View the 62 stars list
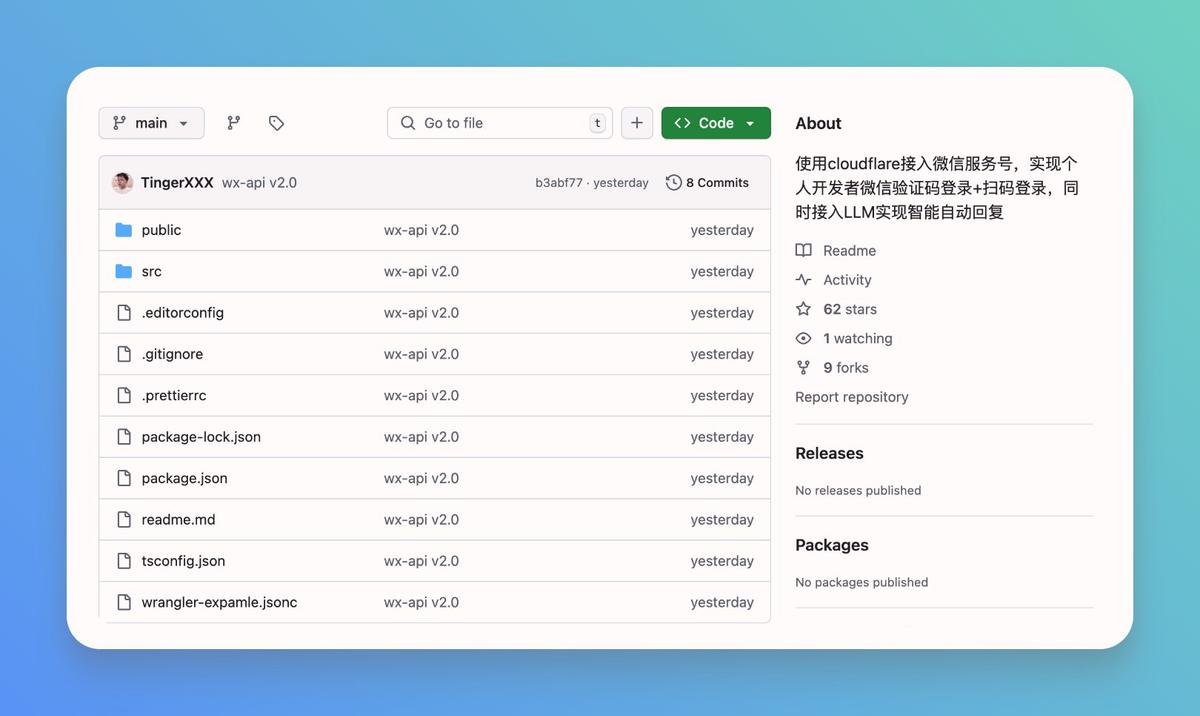 pos(850,309)
